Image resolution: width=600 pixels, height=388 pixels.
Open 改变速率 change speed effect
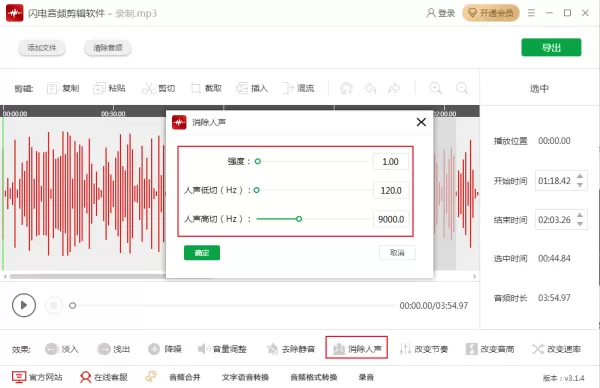click(x=556, y=349)
